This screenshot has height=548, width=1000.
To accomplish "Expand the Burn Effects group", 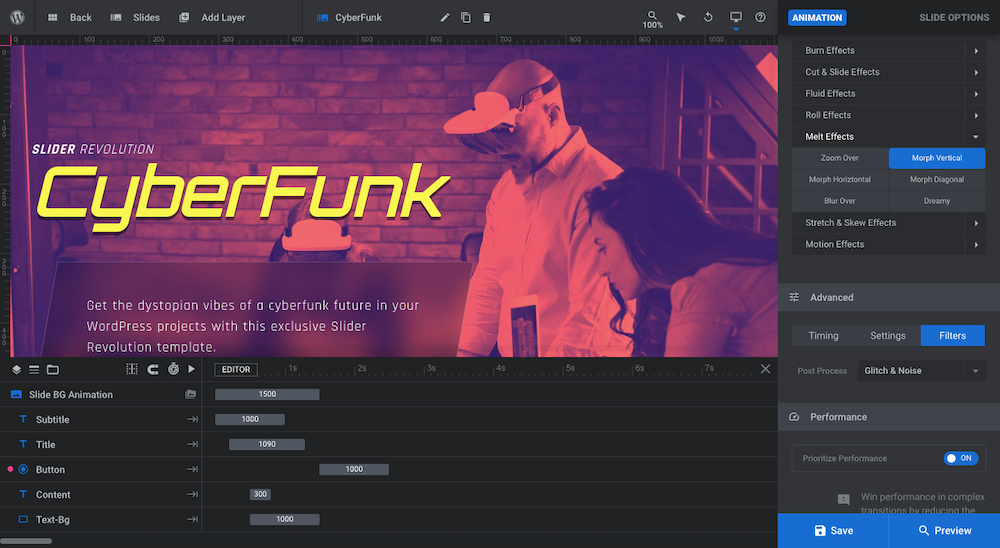I will pos(888,50).
